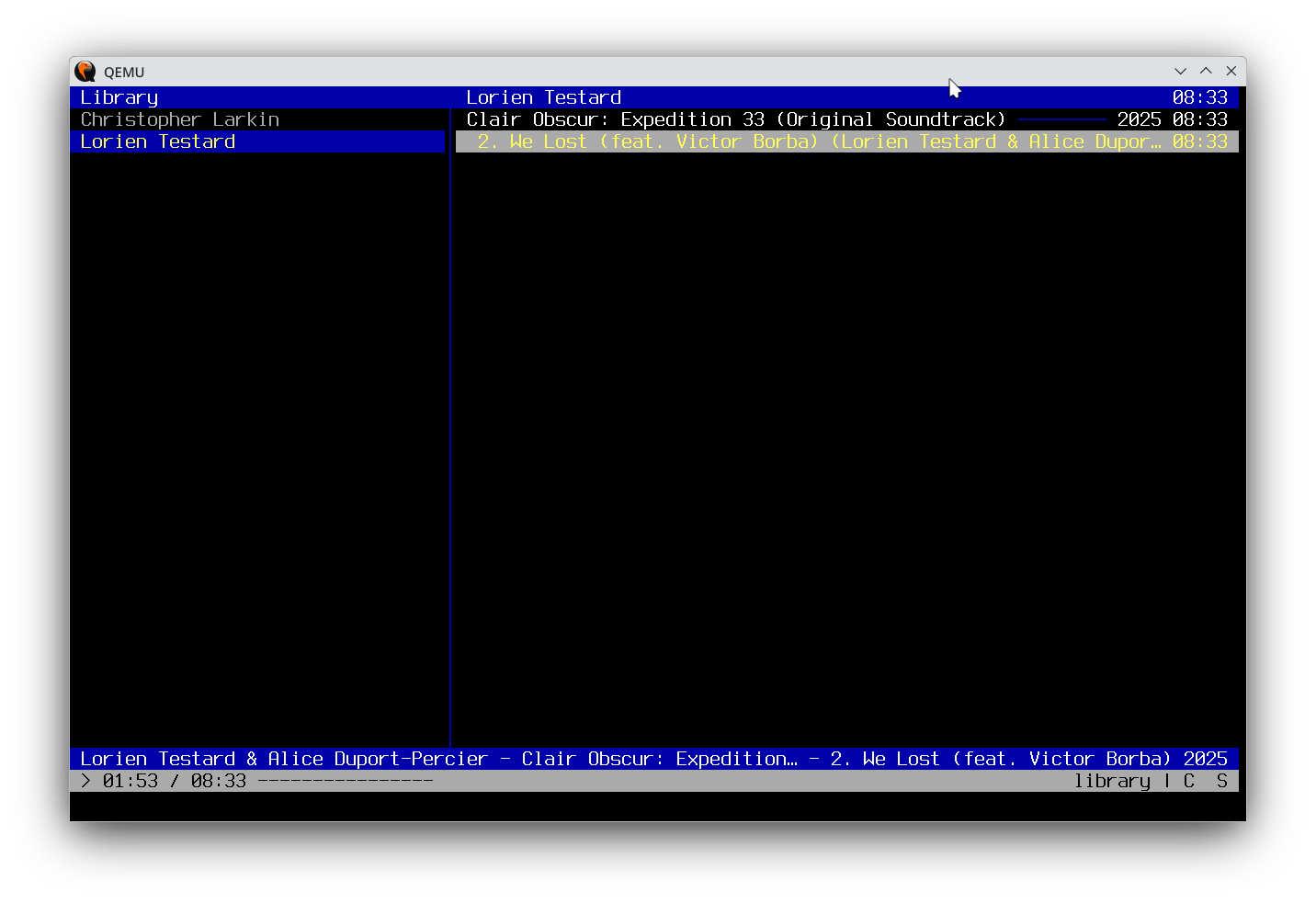
Task: Close the QEMU window
Action: pyautogui.click(x=1231, y=72)
